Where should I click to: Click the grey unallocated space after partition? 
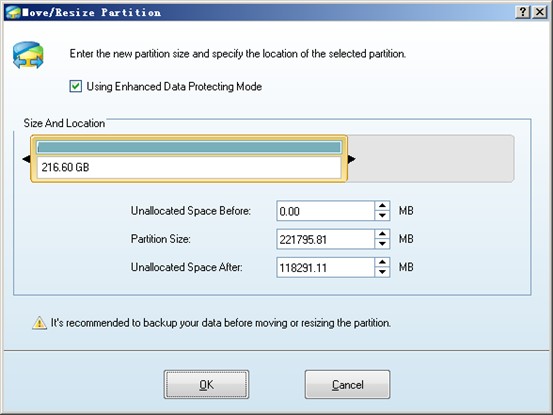click(431, 159)
